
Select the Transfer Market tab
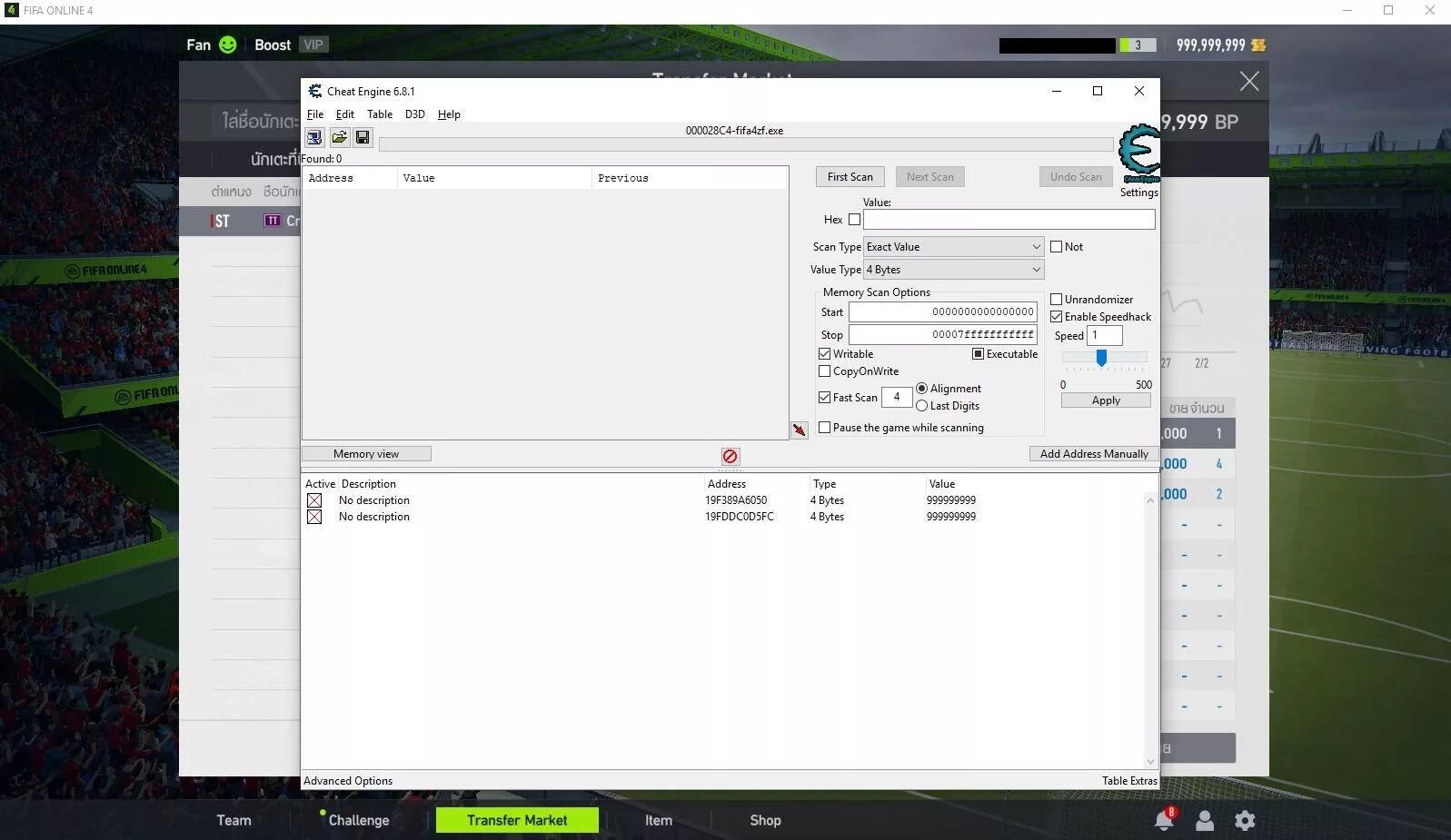pos(517,820)
